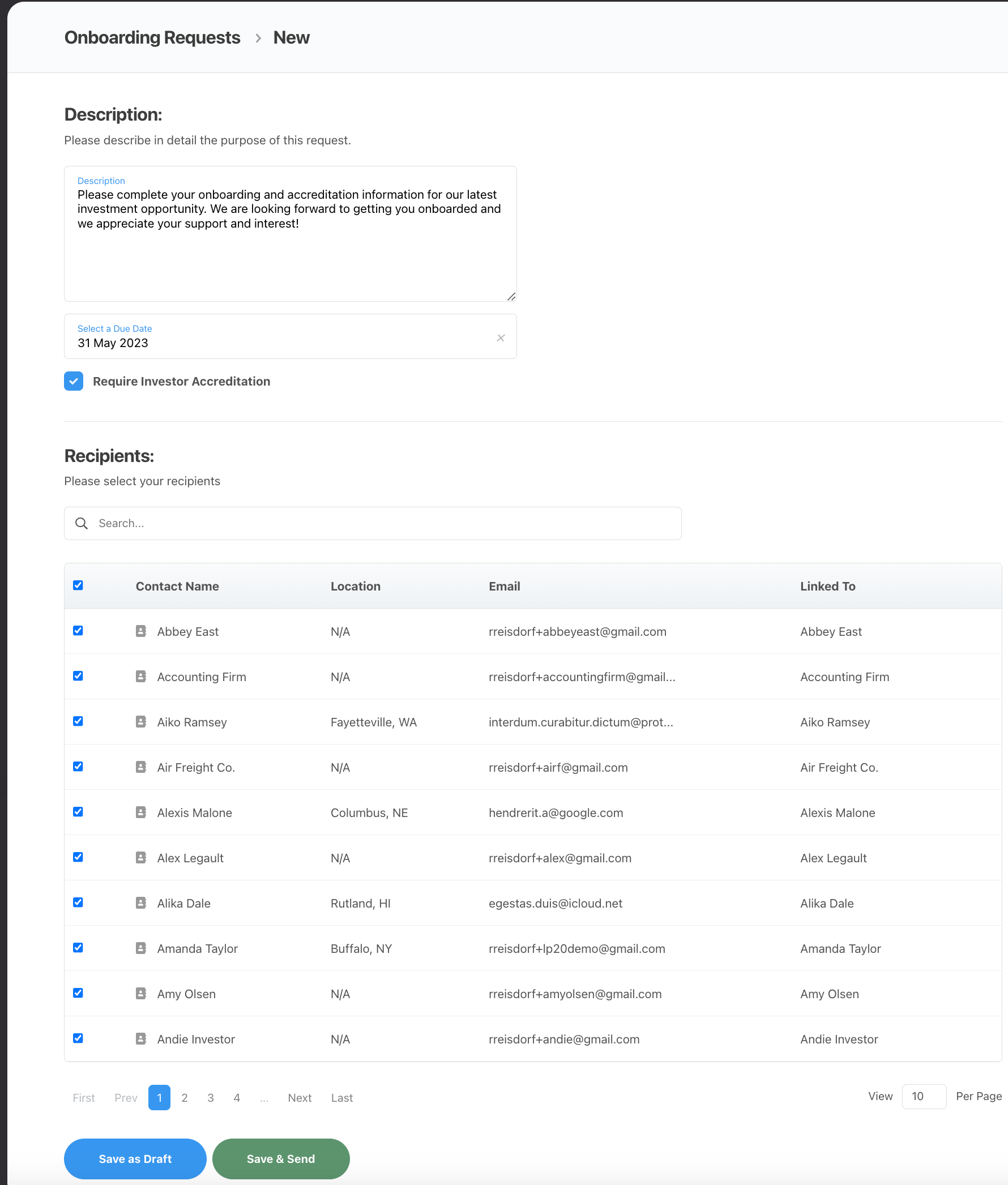Select the New breadcrumb item
The height and width of the screenshot is (1185, 1008).
(x=292, y=37)
